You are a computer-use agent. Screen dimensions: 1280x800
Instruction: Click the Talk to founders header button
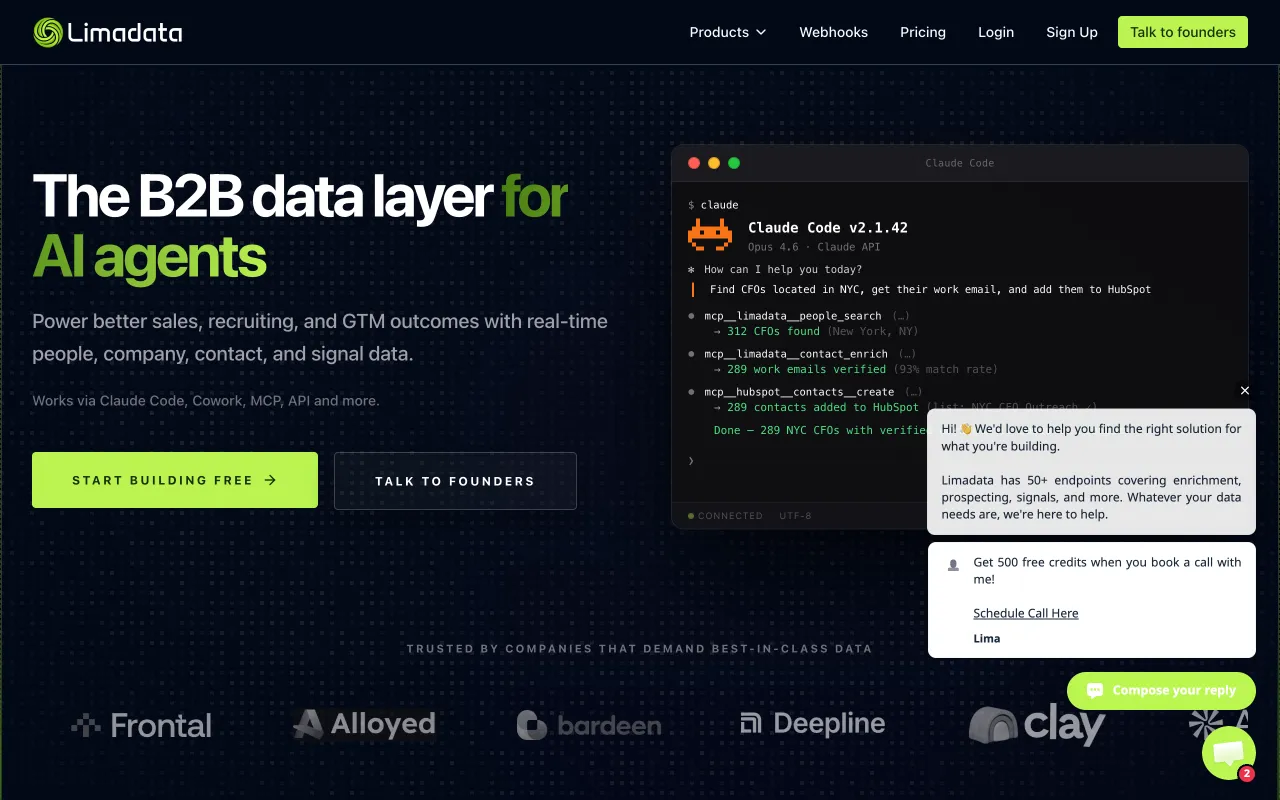point(1182,32)
